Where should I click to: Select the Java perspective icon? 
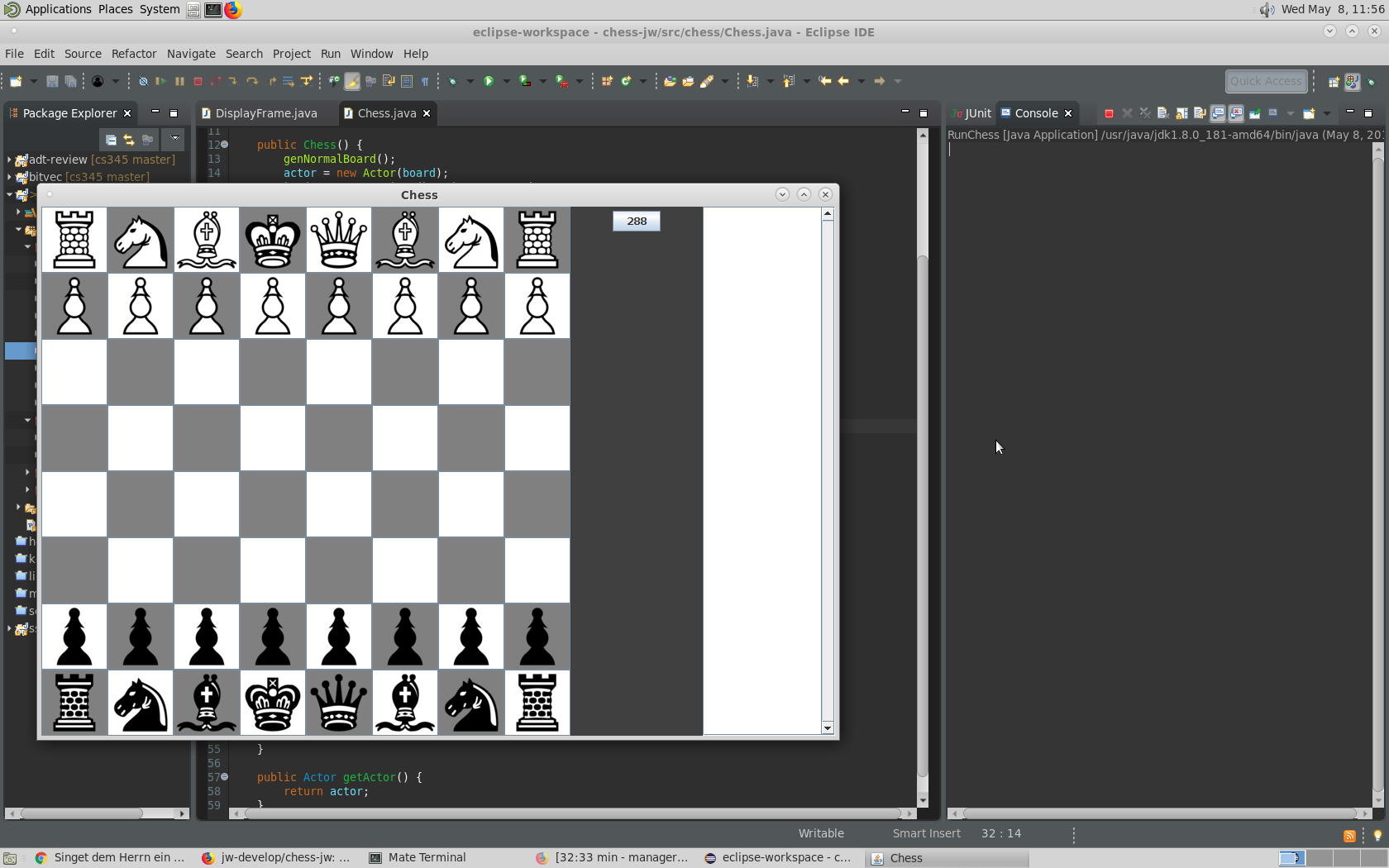pos(1352,81)
